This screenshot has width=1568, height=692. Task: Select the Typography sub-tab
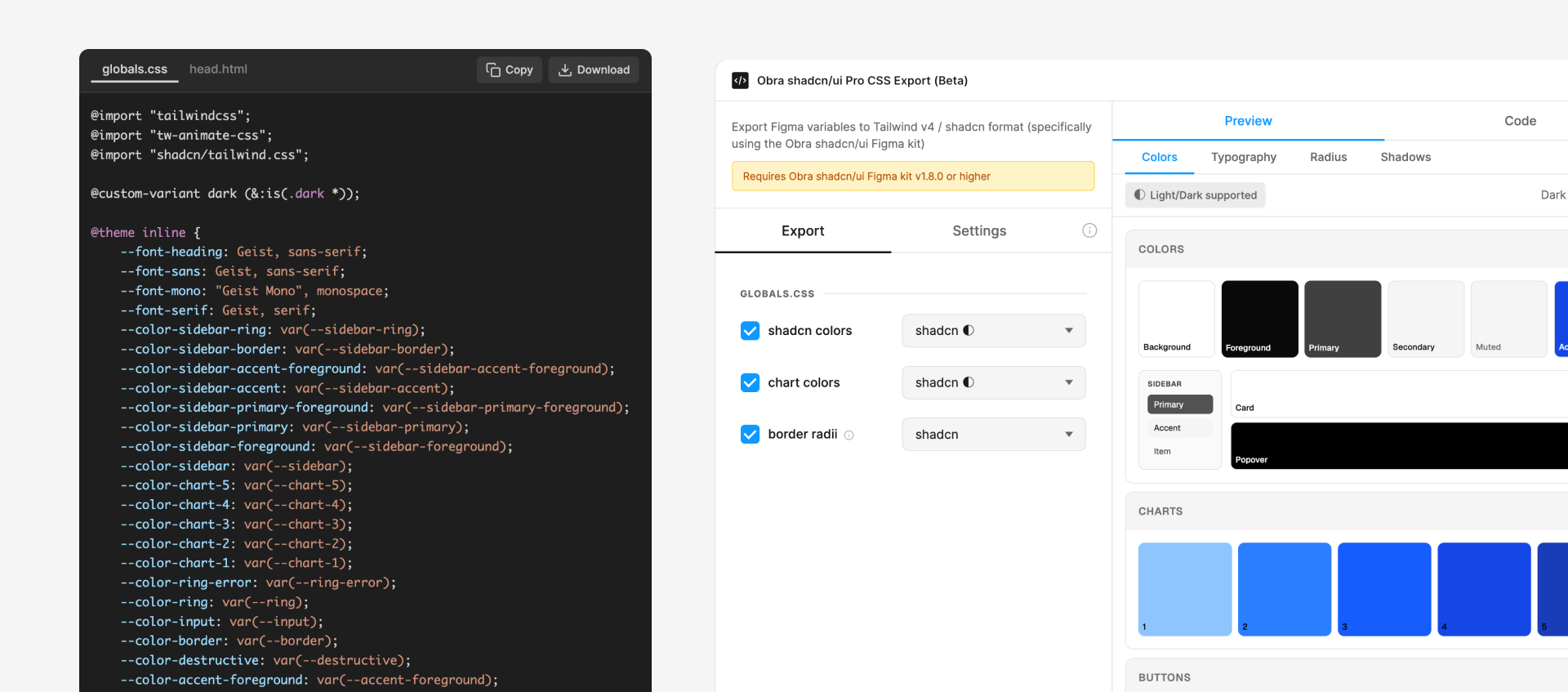point(1243,157)
